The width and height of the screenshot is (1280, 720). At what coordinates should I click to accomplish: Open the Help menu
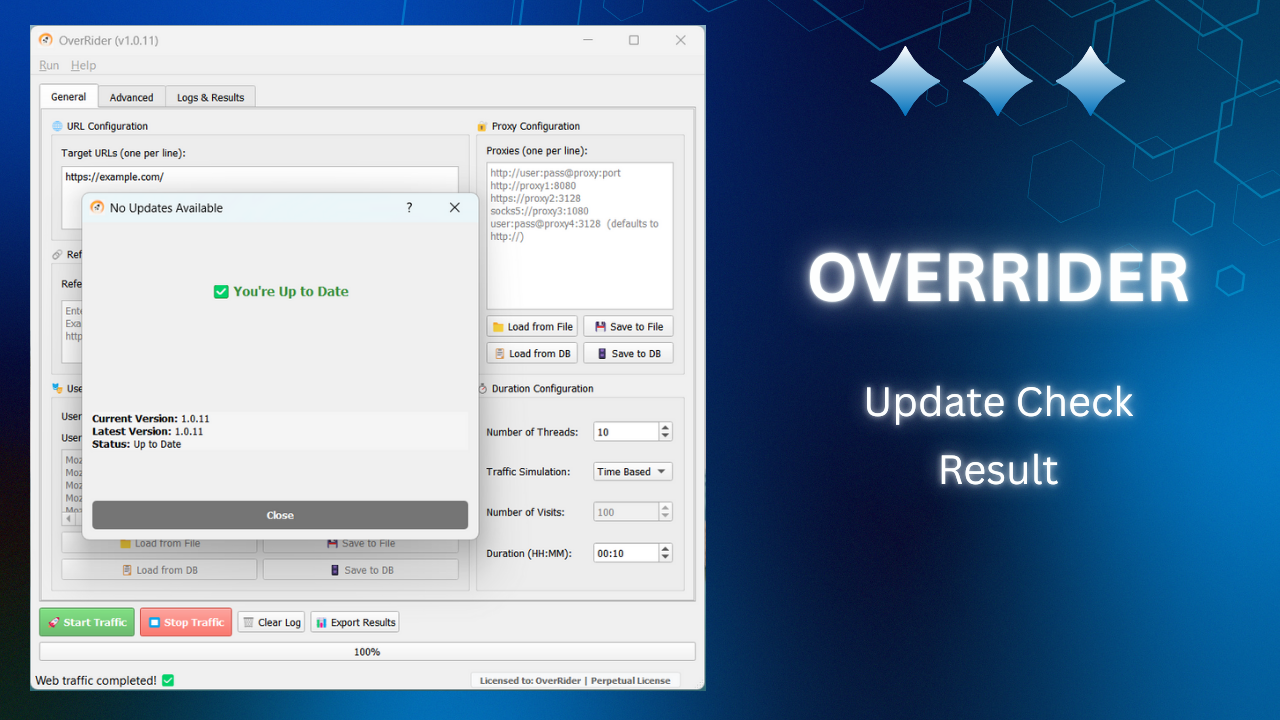point(84,65)
